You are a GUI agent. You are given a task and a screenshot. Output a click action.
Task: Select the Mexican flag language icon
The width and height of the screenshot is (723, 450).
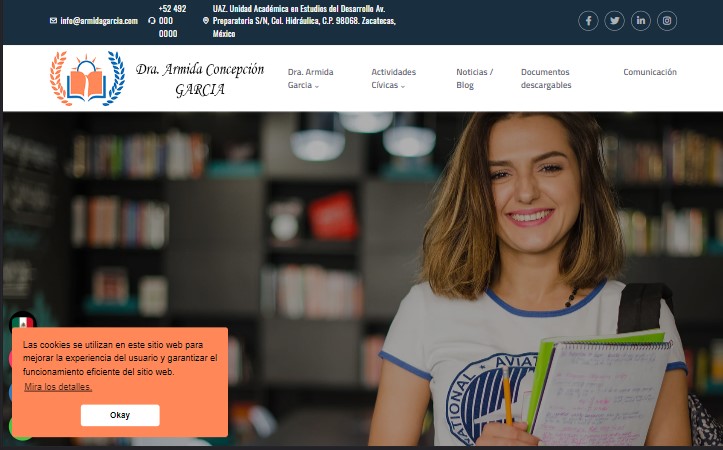pyautogui.click(x=23, y=323)
